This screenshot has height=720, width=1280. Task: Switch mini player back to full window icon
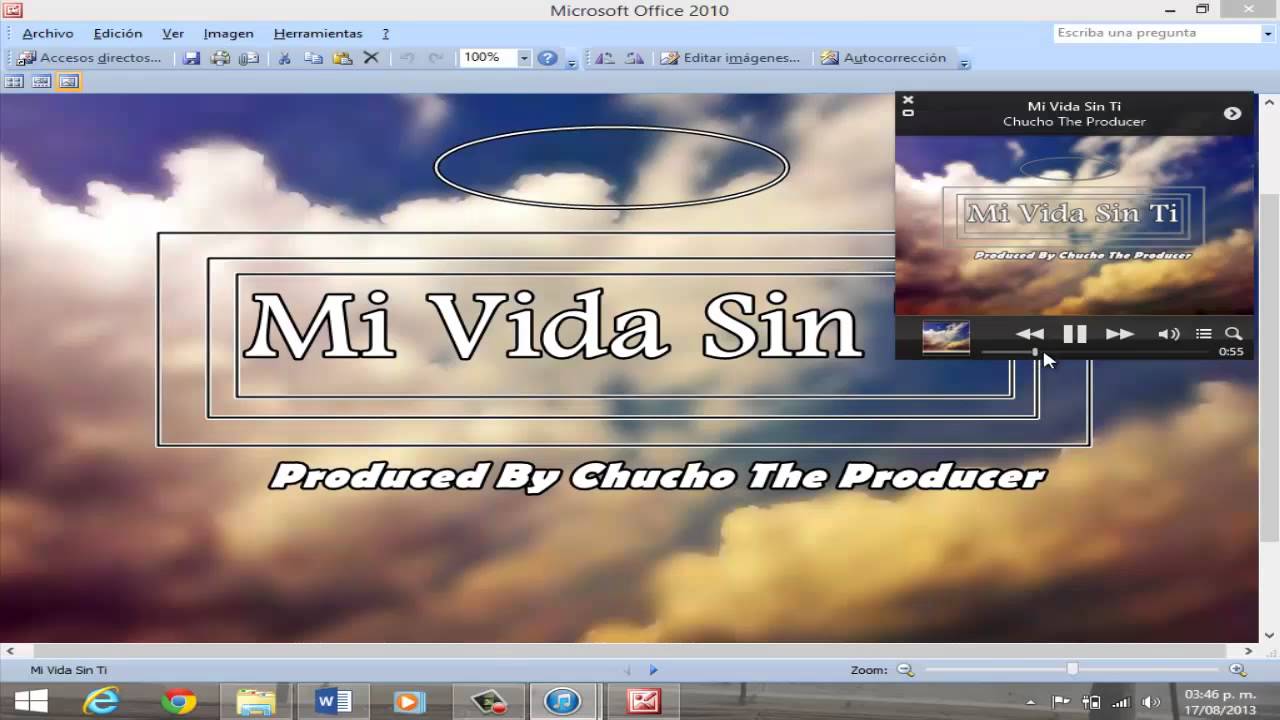point(908,113)
